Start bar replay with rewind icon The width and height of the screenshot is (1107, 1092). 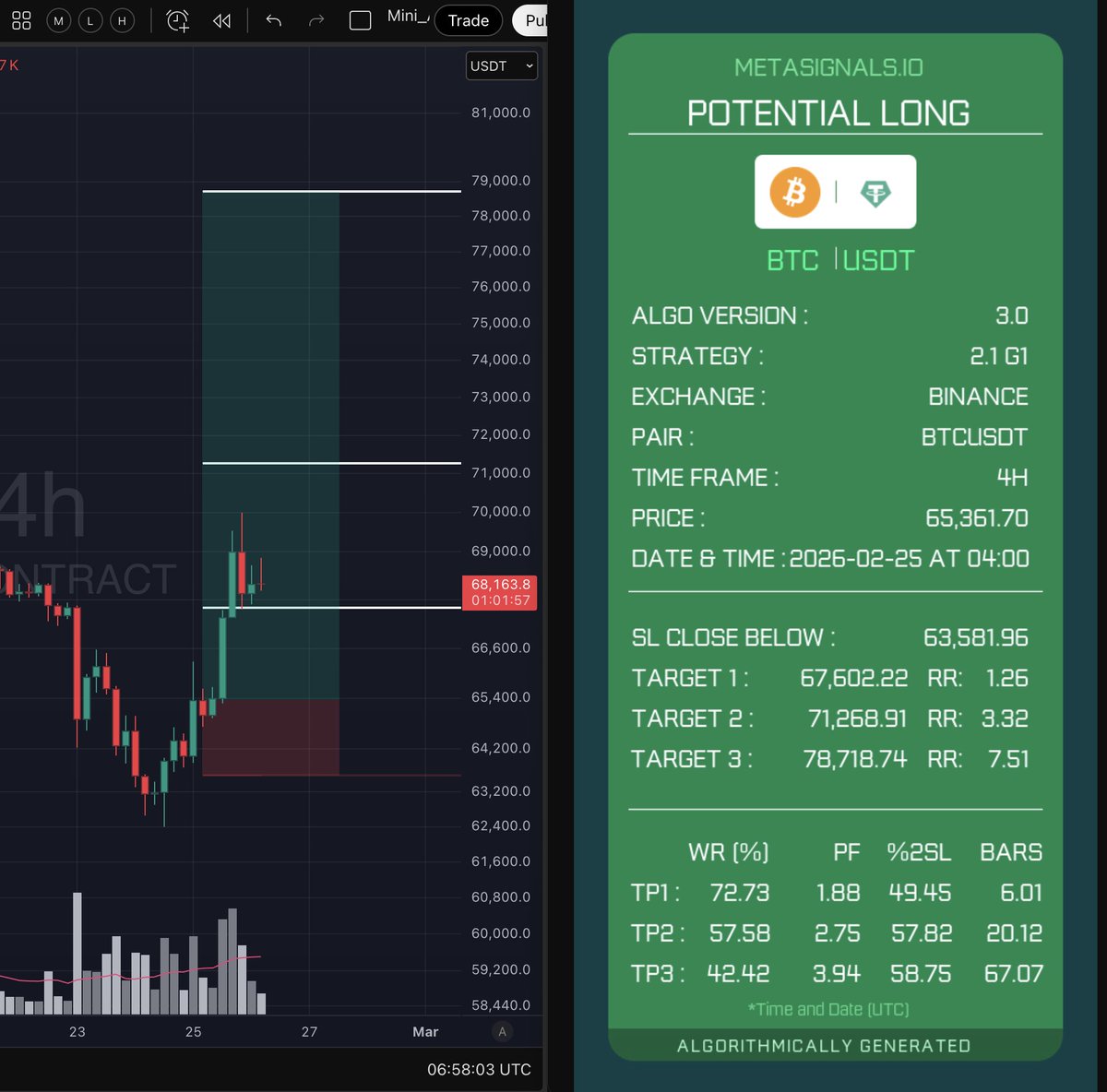pyautogui.click(x=221, y=20)
